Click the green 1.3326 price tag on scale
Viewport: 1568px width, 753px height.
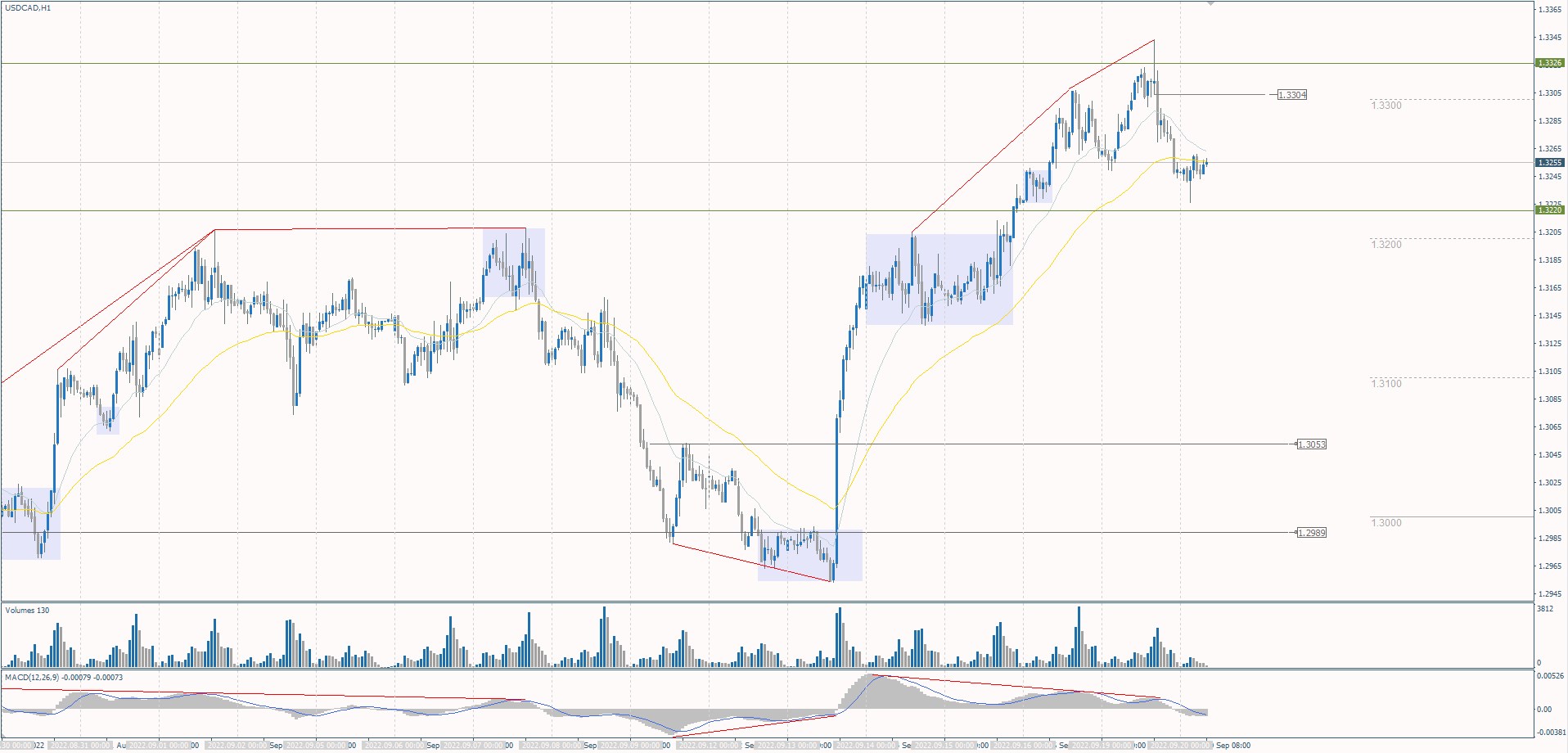(x=1550, y=63)
